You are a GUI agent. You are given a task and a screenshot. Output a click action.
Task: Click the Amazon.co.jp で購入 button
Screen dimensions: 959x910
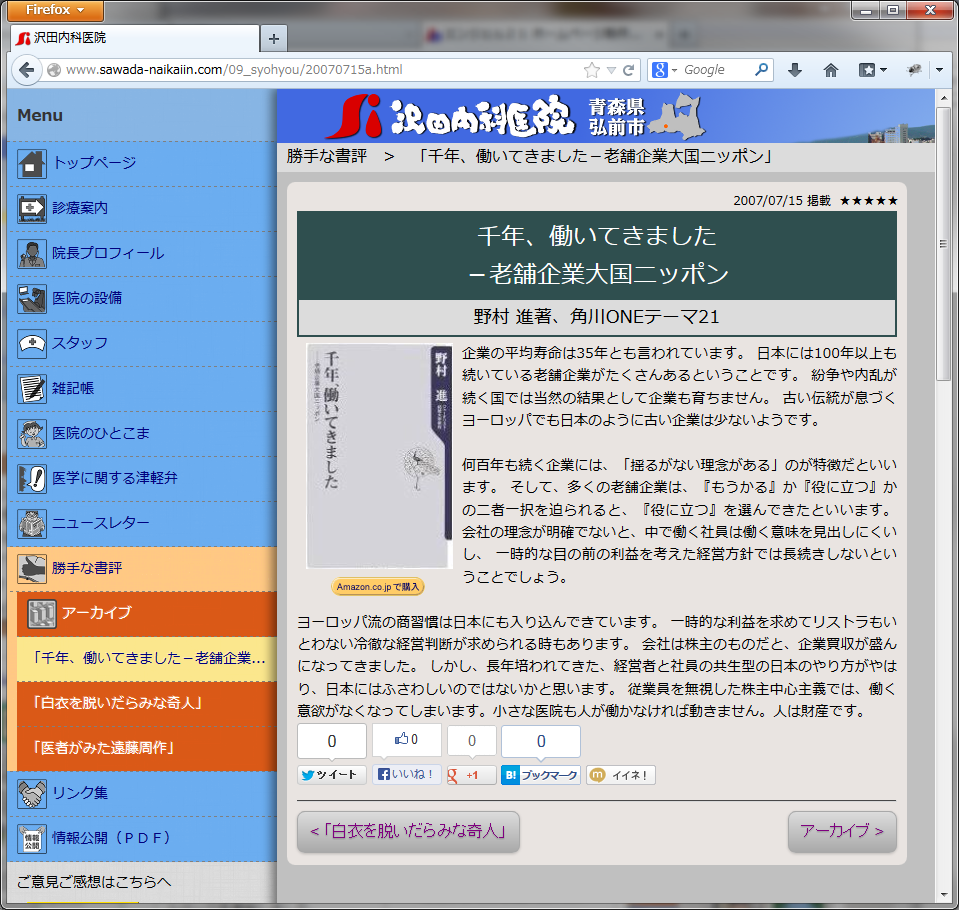coord(378,586)
